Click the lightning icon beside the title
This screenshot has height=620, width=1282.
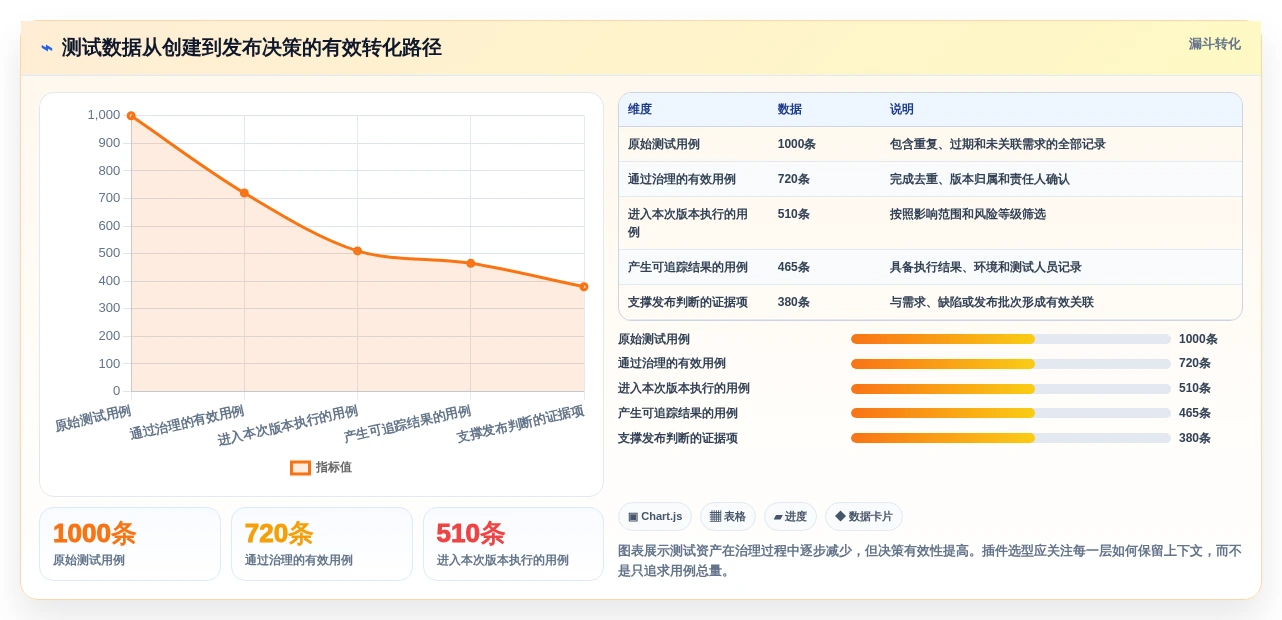(47, 48)
